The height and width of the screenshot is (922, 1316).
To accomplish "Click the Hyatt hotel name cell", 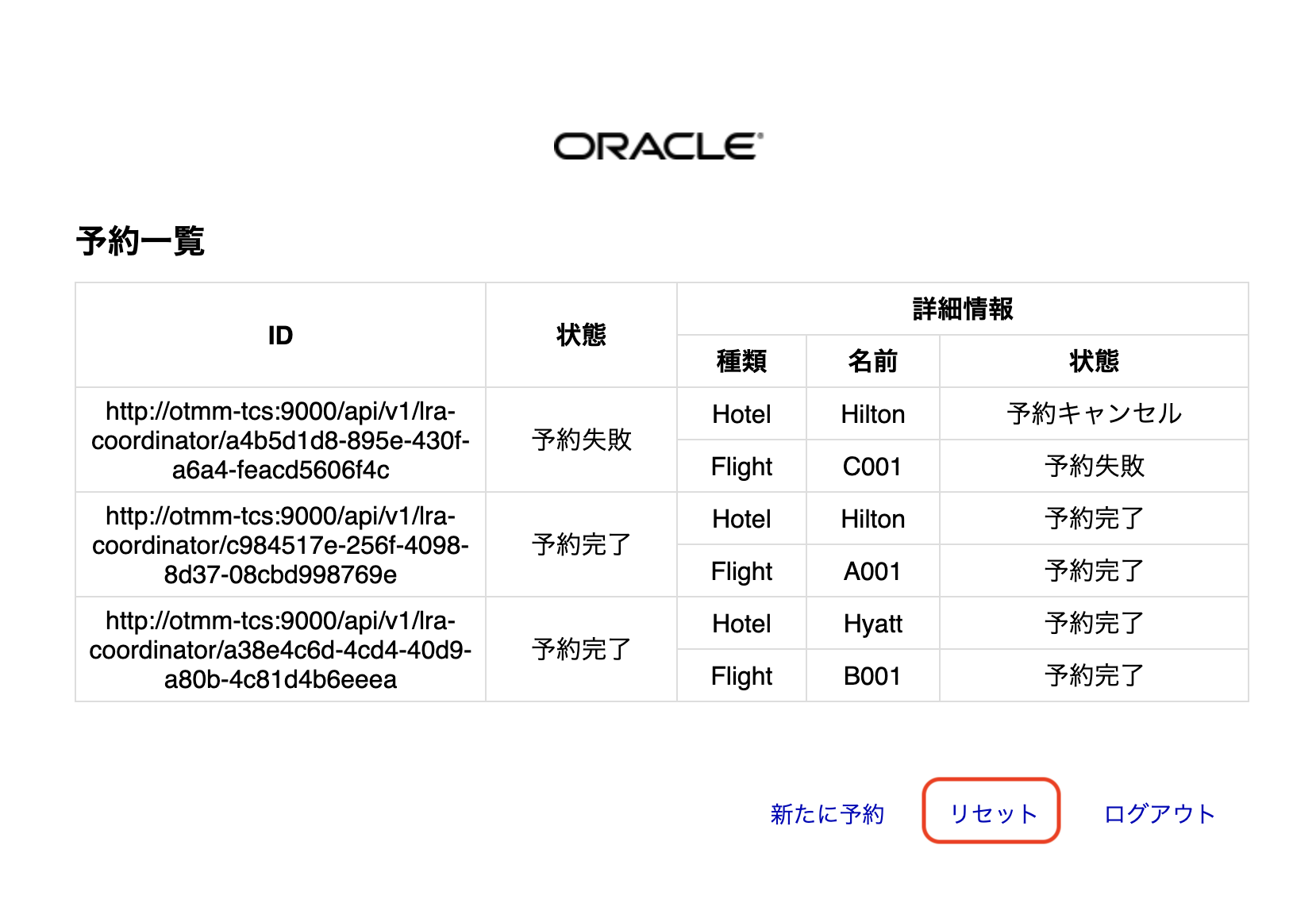I will (x=872, y=624).
